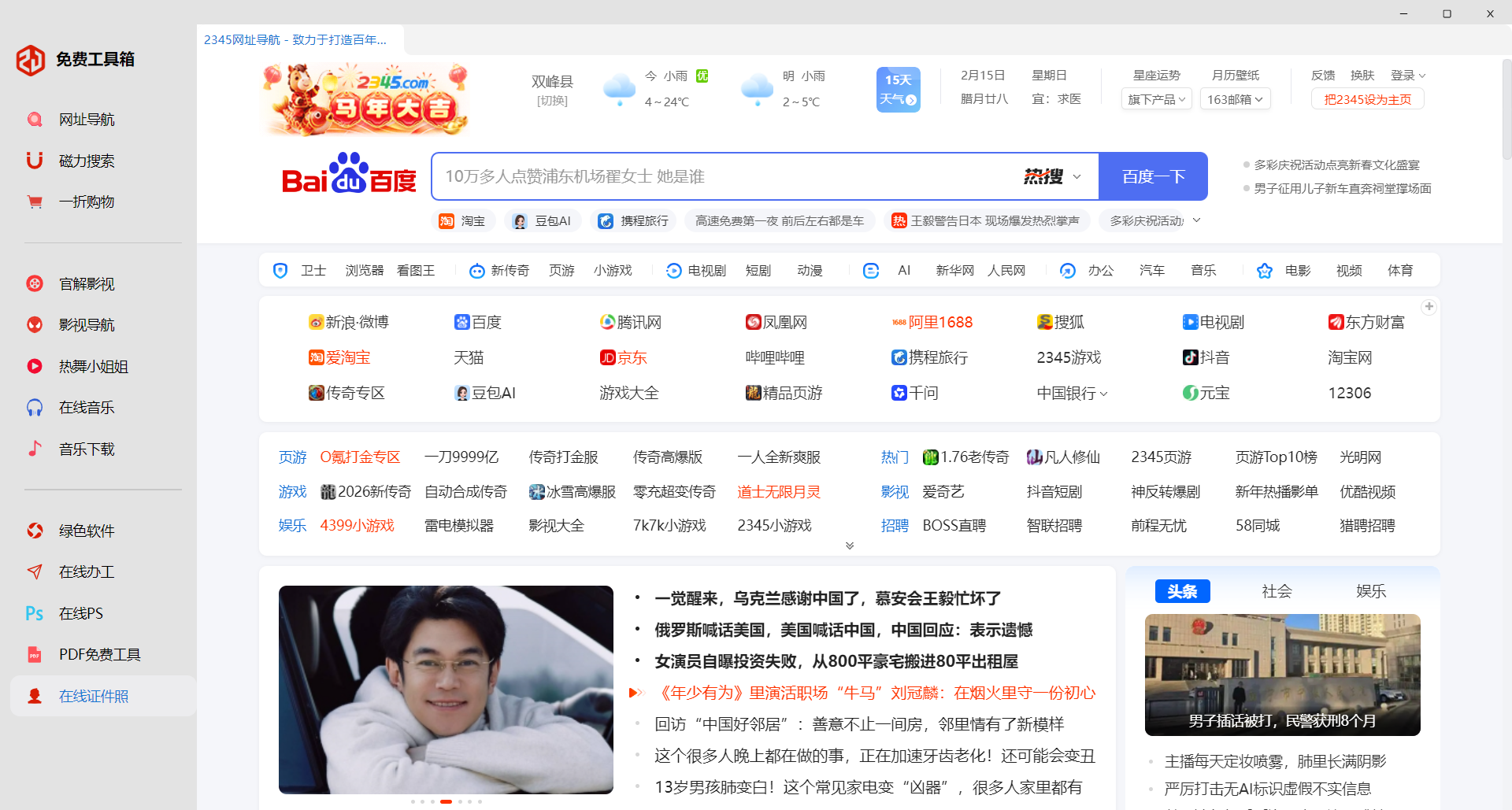This screenshot has height=810, width=1512.
Task: Open the 12306 site link
Action: tap(1350, 393)
